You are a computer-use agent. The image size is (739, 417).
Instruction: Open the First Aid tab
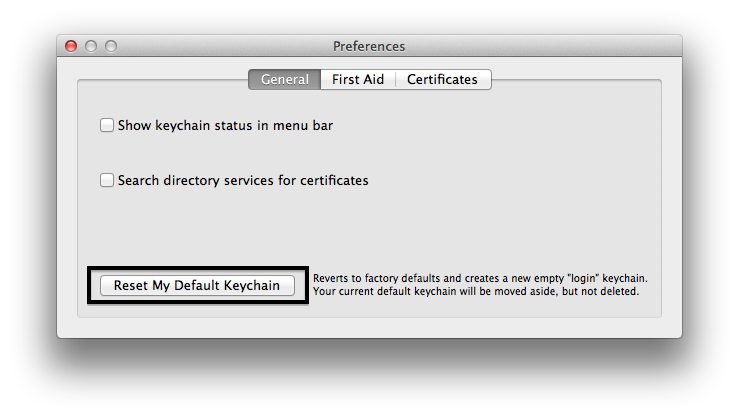click(x=358, y=80)
